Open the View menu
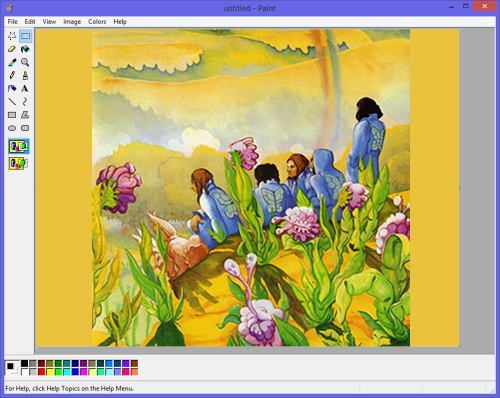The width and height of the screenshot is (500, 398). [49, 22]
